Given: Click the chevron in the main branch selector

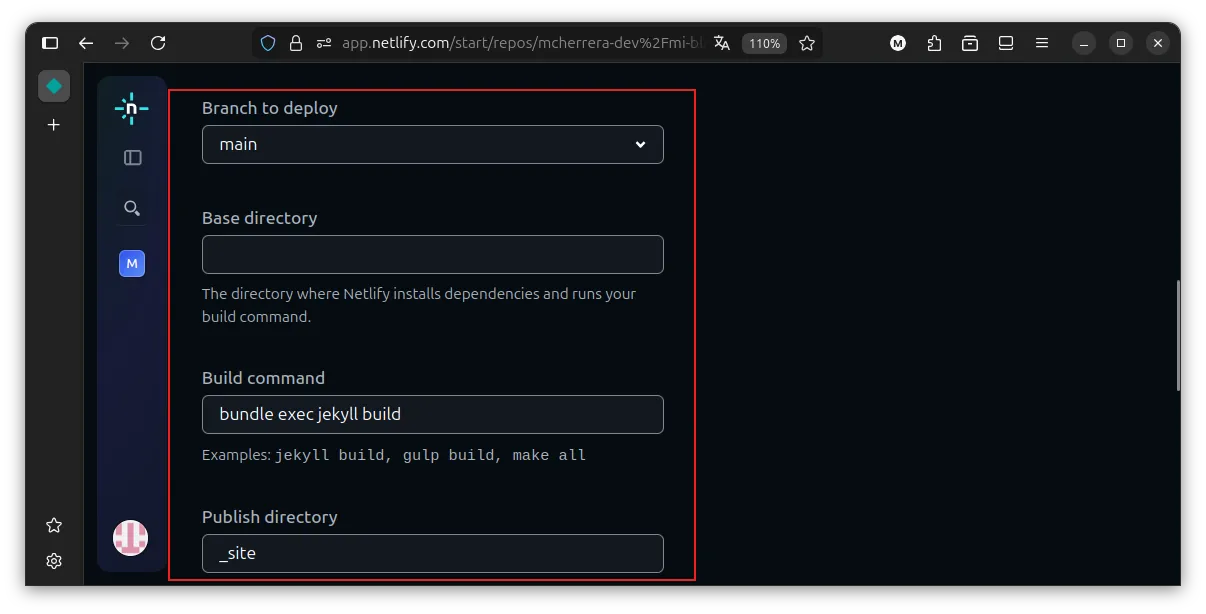Looking at the screenshot, I should 640,144.
